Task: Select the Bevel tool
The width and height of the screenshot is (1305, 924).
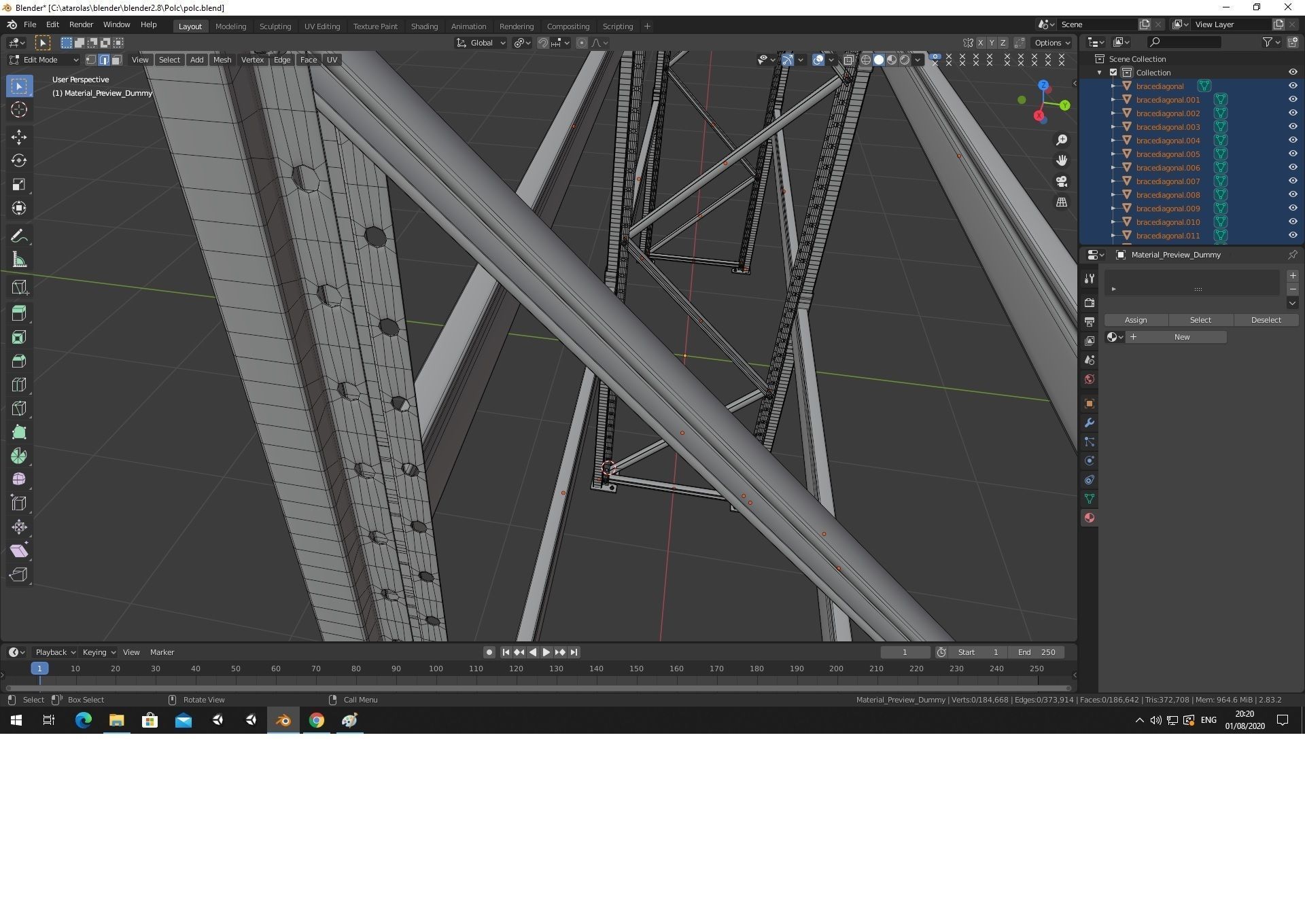Action: pyautogui.click(x=19, y=361)
